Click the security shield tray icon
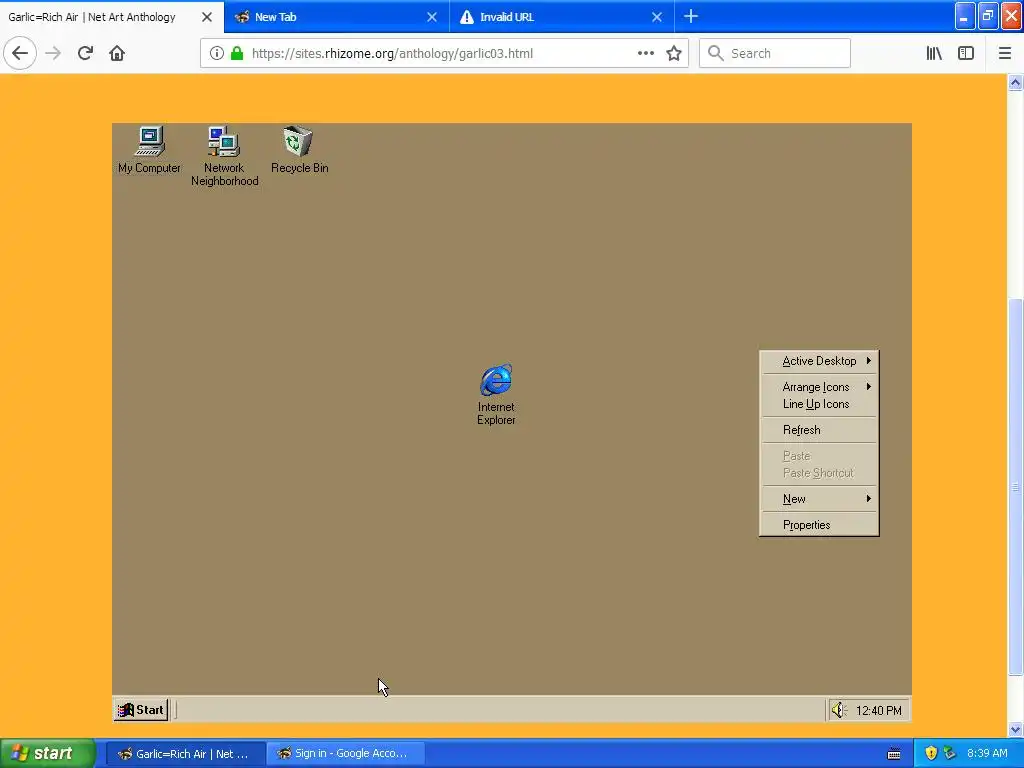 [x=931, y=753]
